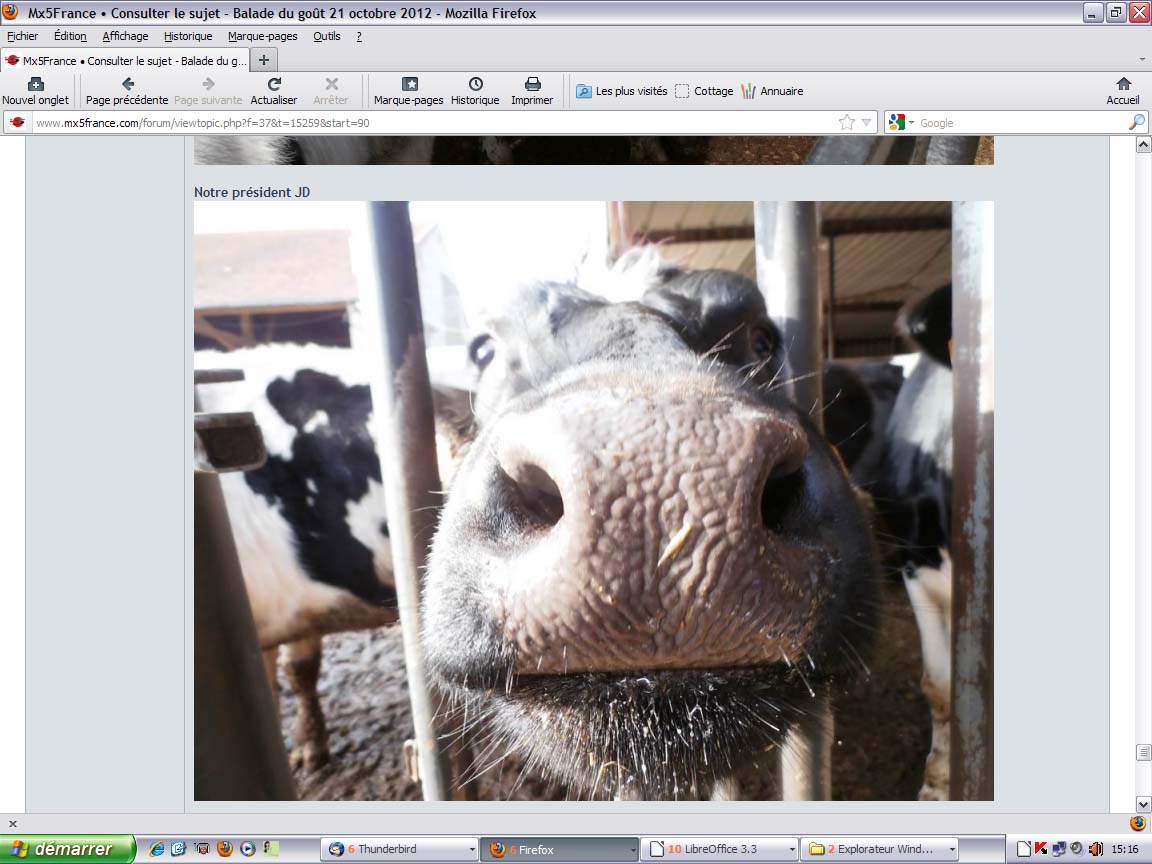Click the Google search input field
The width and height of the screenshot is (1152, 864).
(x=1021, y=123)
